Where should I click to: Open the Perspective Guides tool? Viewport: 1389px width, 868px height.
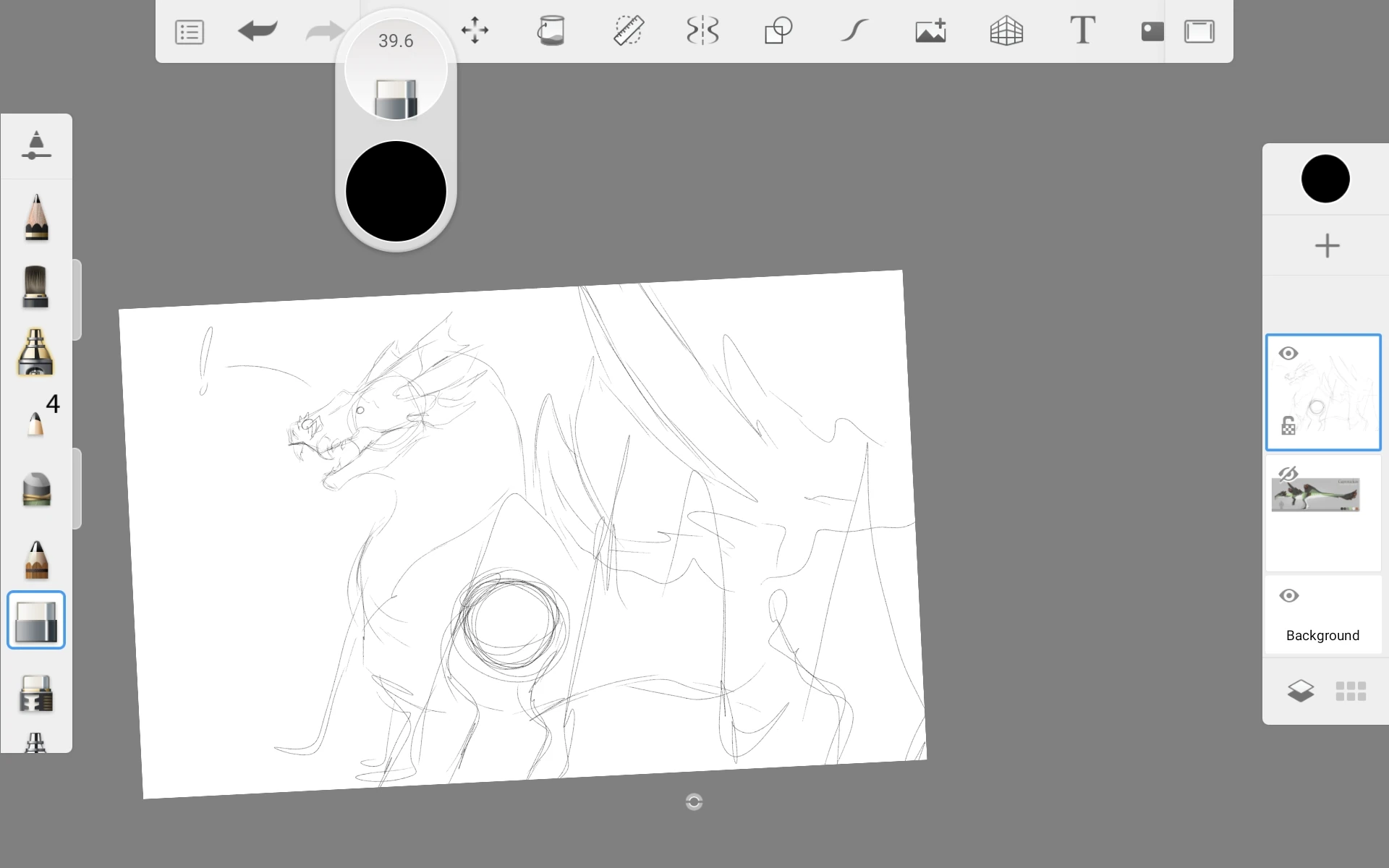point(1006,31)
